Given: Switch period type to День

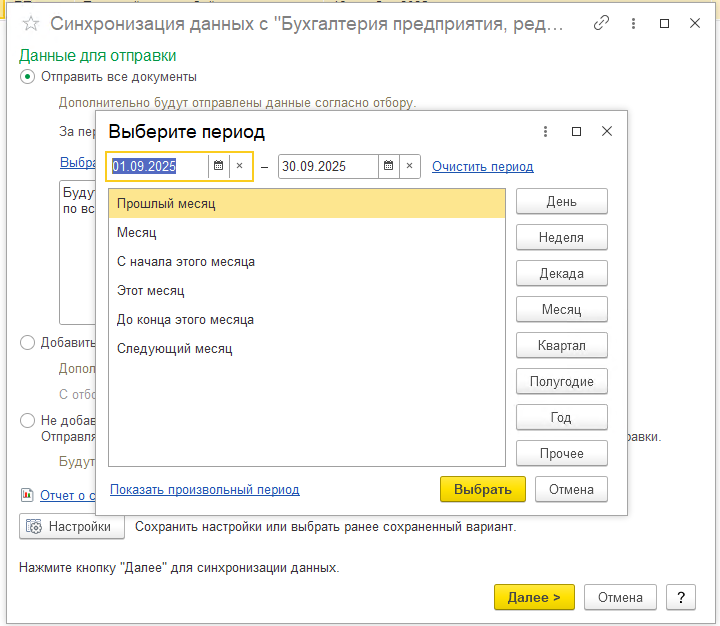Looking at the screenshot, I should click(562, 201).
